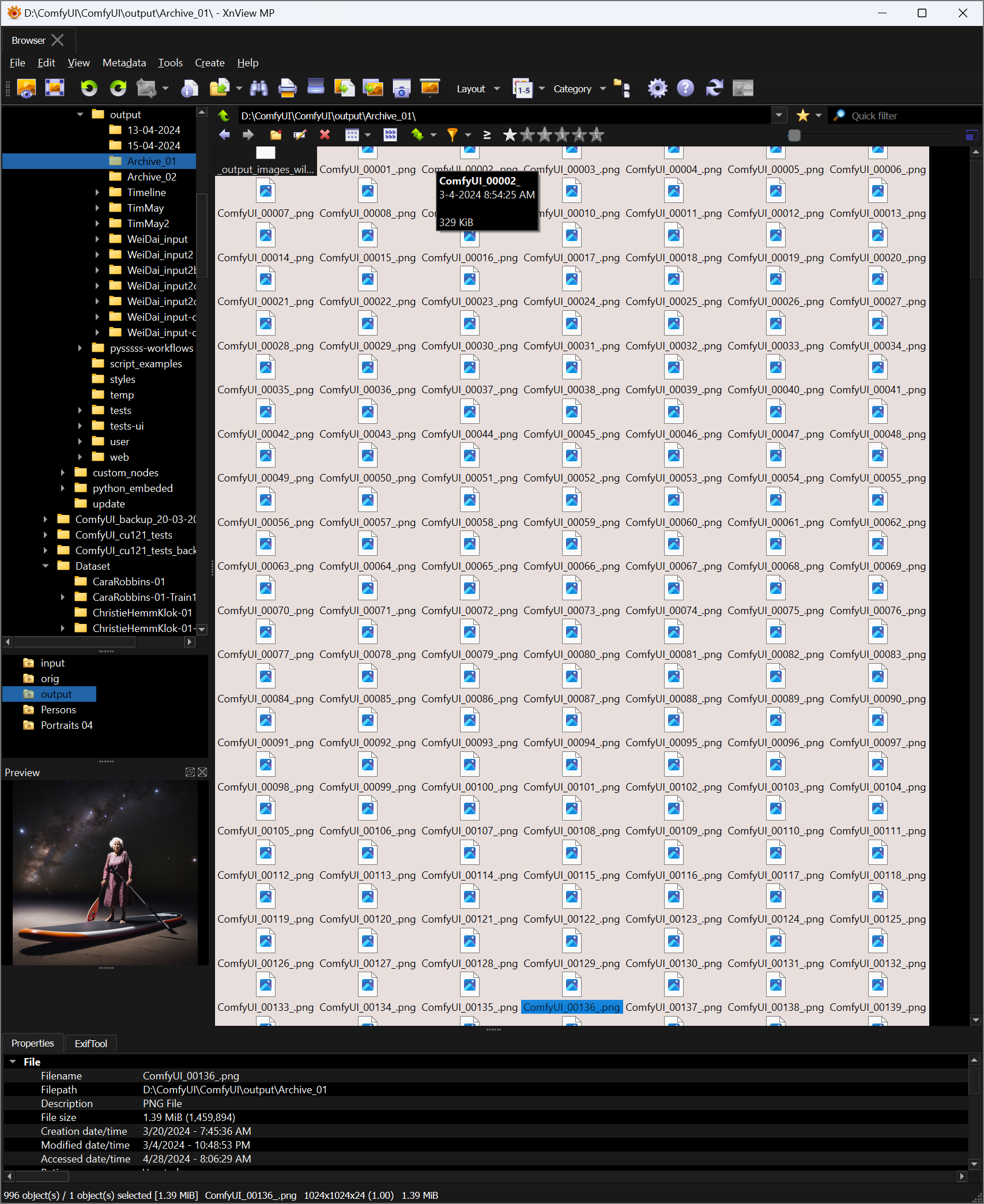Click the fullscreen view toolbar icon
The width and height of the screenshot is (984, 1204).
click(55, 88)
